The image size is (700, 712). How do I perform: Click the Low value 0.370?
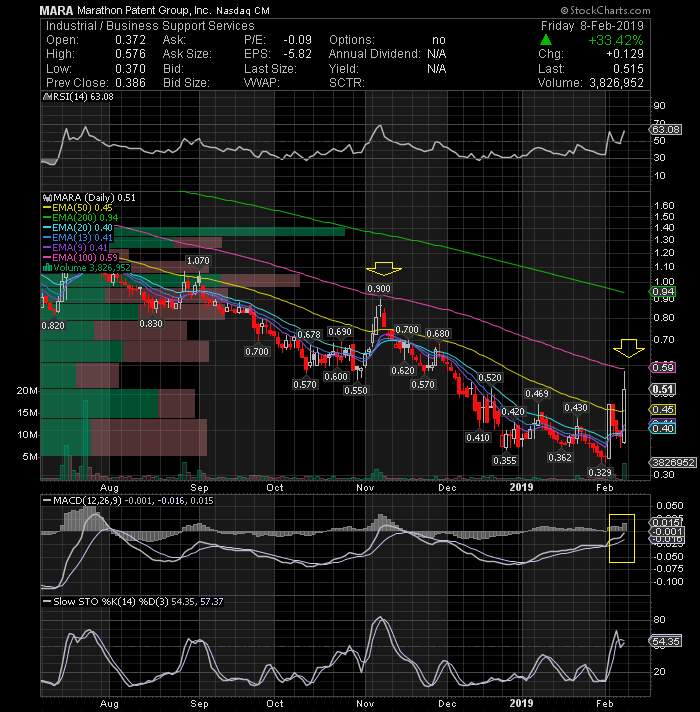(130, 69)
